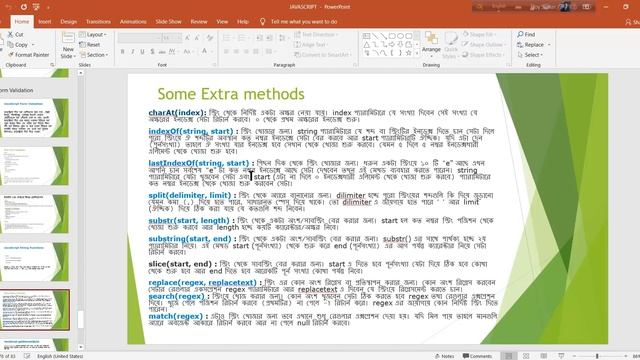This screenshot has height=360, width=640.
Task: Open the Help tab
Action: point(243,22)
